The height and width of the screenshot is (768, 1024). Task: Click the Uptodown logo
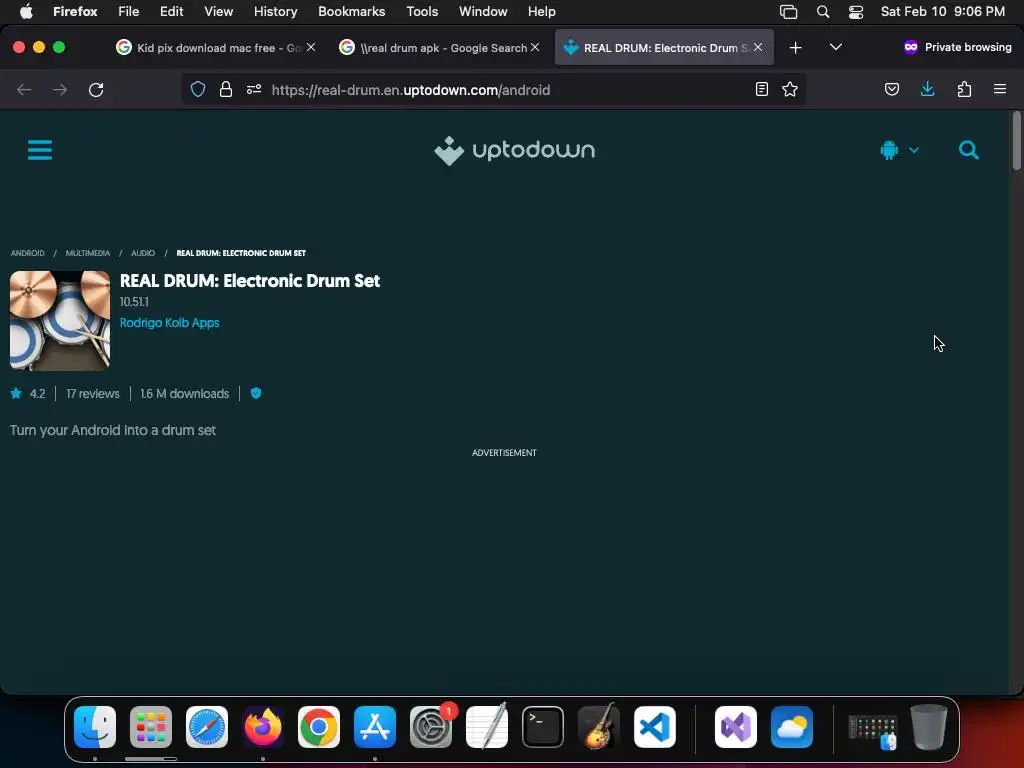[515, 150]
